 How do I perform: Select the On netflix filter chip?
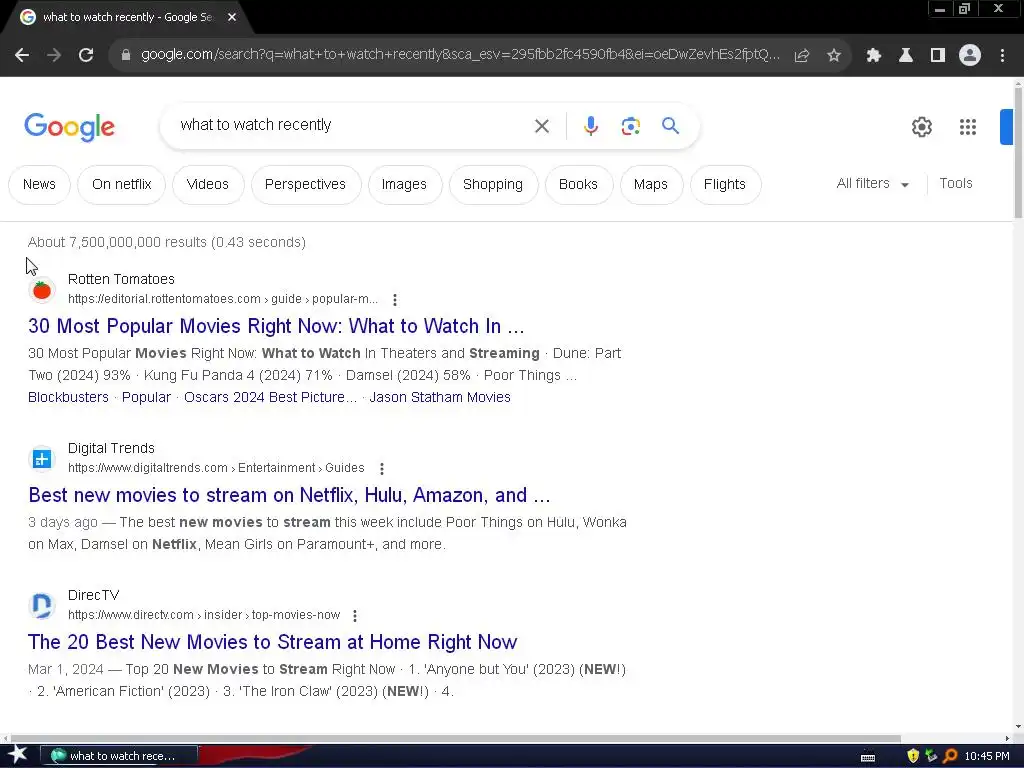click(x=121, y=184)
